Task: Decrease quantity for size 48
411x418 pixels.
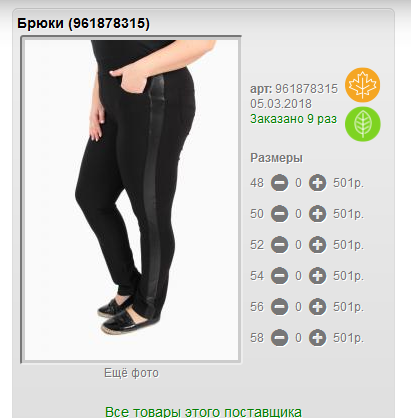Action: (x=279, y=183)
